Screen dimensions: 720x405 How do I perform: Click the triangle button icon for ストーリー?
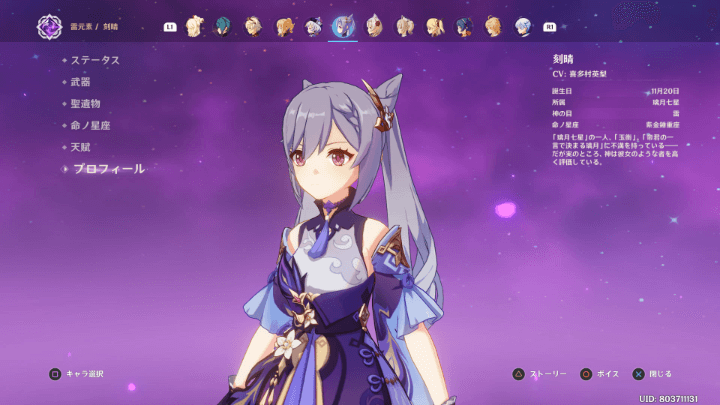tap(518, 374)
